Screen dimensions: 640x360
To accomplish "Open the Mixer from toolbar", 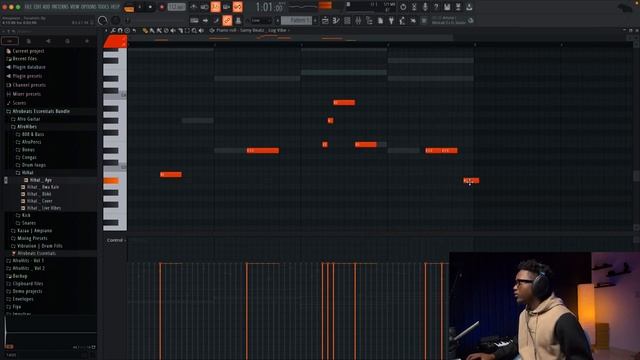I will pyautogui.click(x=358, y=20).
